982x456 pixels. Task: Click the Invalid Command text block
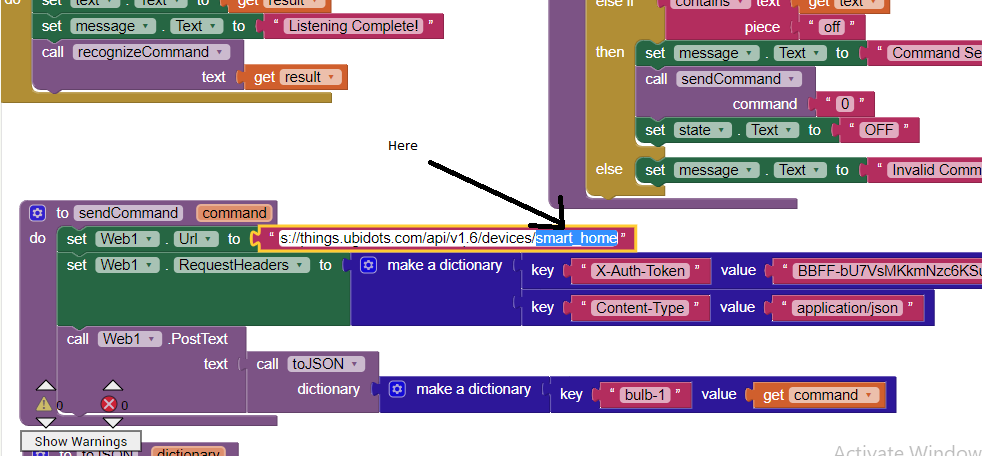point(925,170)
